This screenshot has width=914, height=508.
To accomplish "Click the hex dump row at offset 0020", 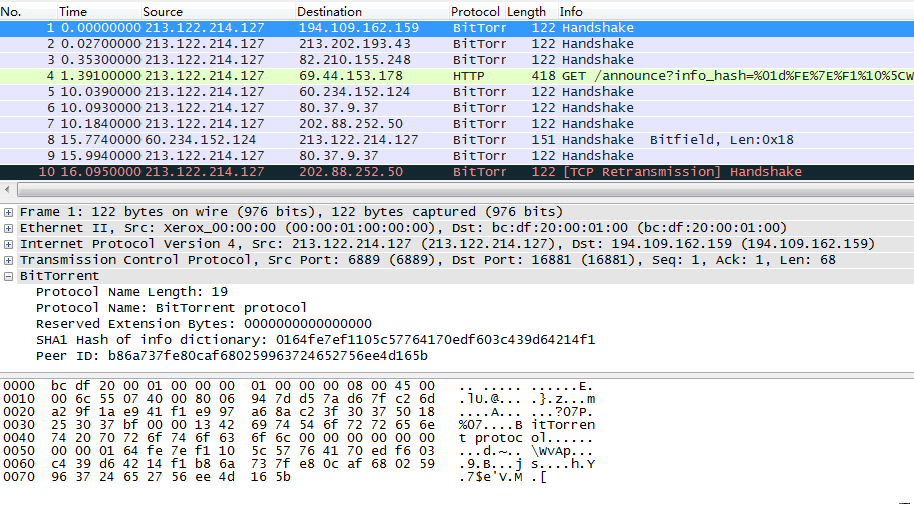I will click(x=298, y=412).
